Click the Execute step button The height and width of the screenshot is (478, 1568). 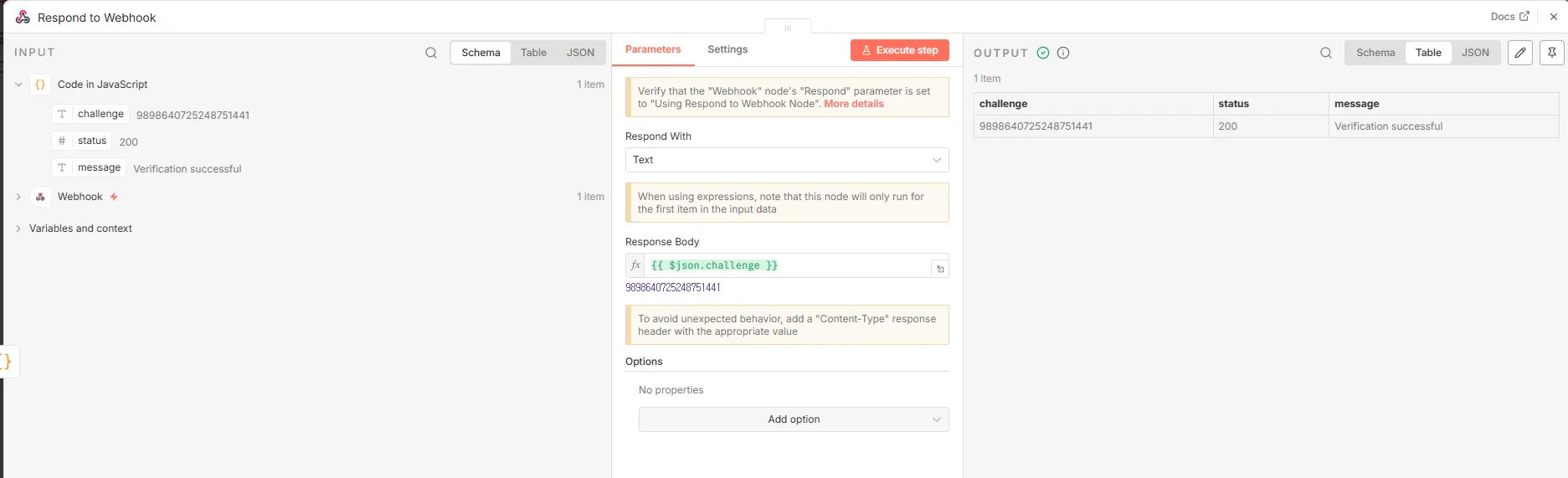click(x=900, y=50)
